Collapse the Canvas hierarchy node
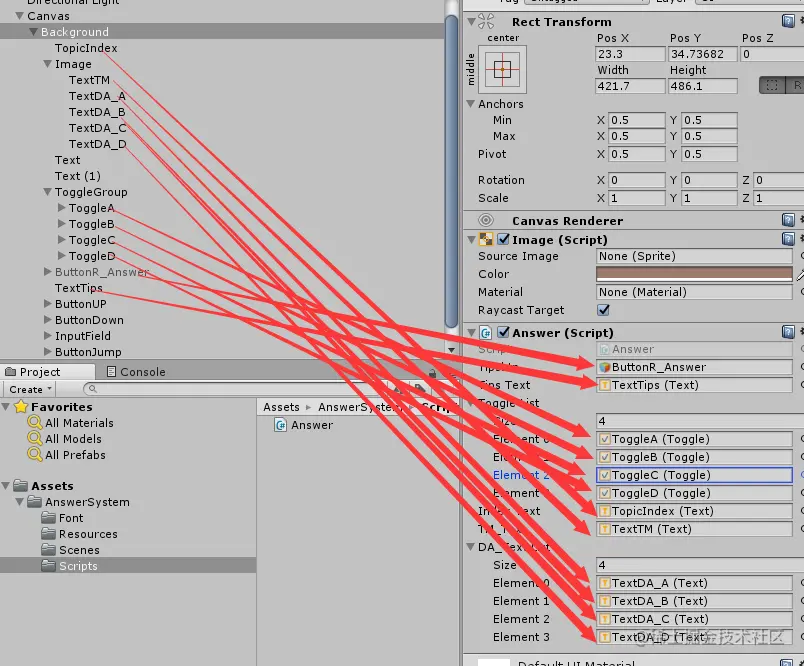The height and width of the screenshot is (666, 804). pyautogui.click(x=19, y=16)
